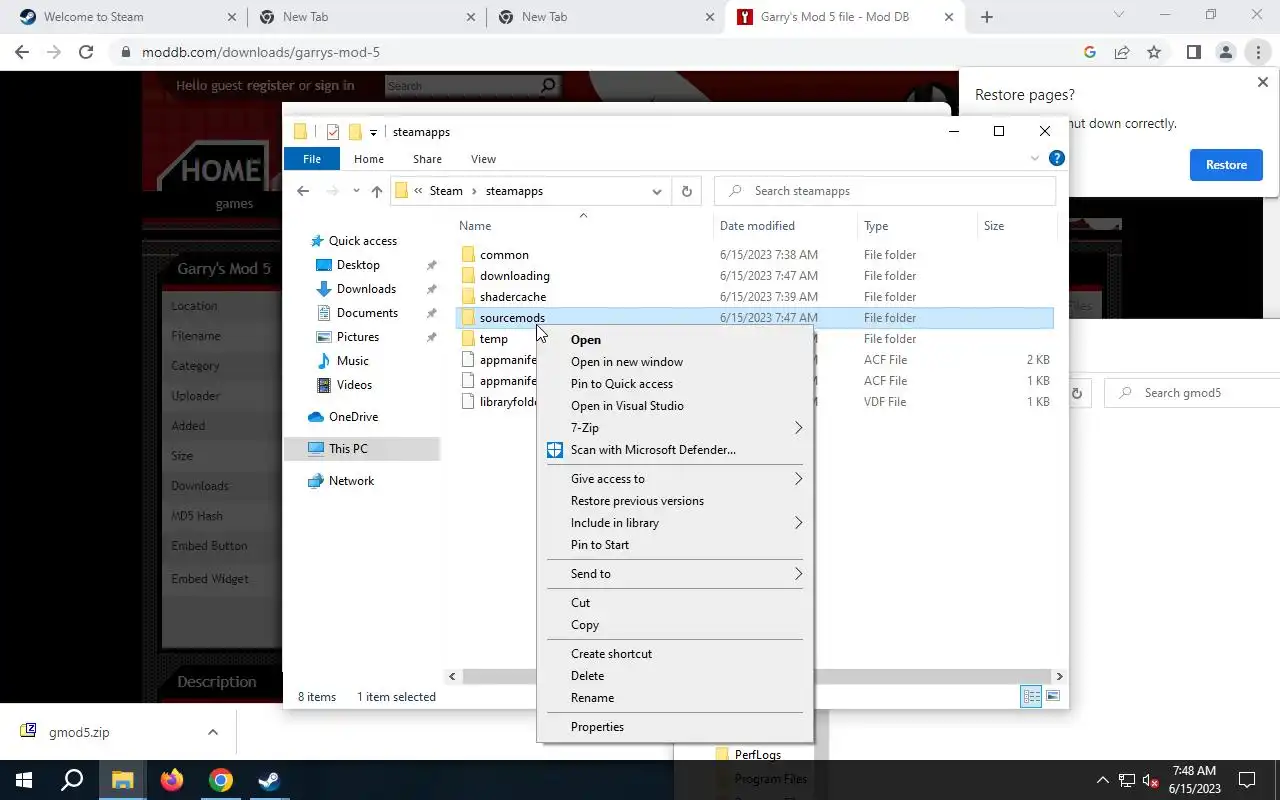Switch to View ribbon tab

tap(483, 159)
